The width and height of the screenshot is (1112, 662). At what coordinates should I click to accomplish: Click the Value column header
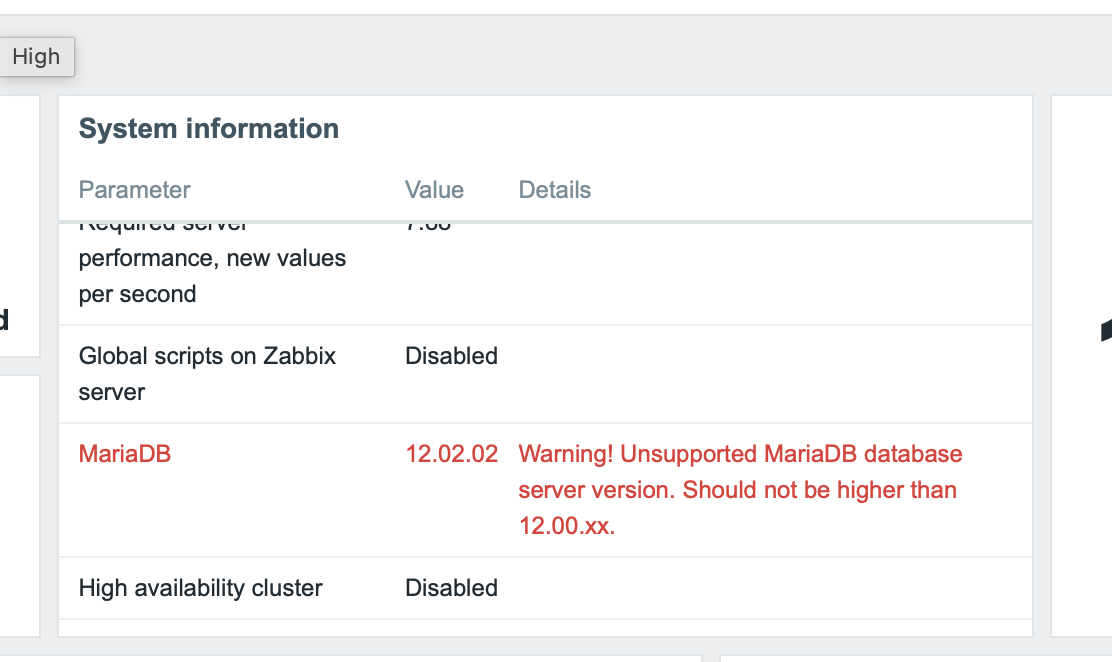point(434,190)
